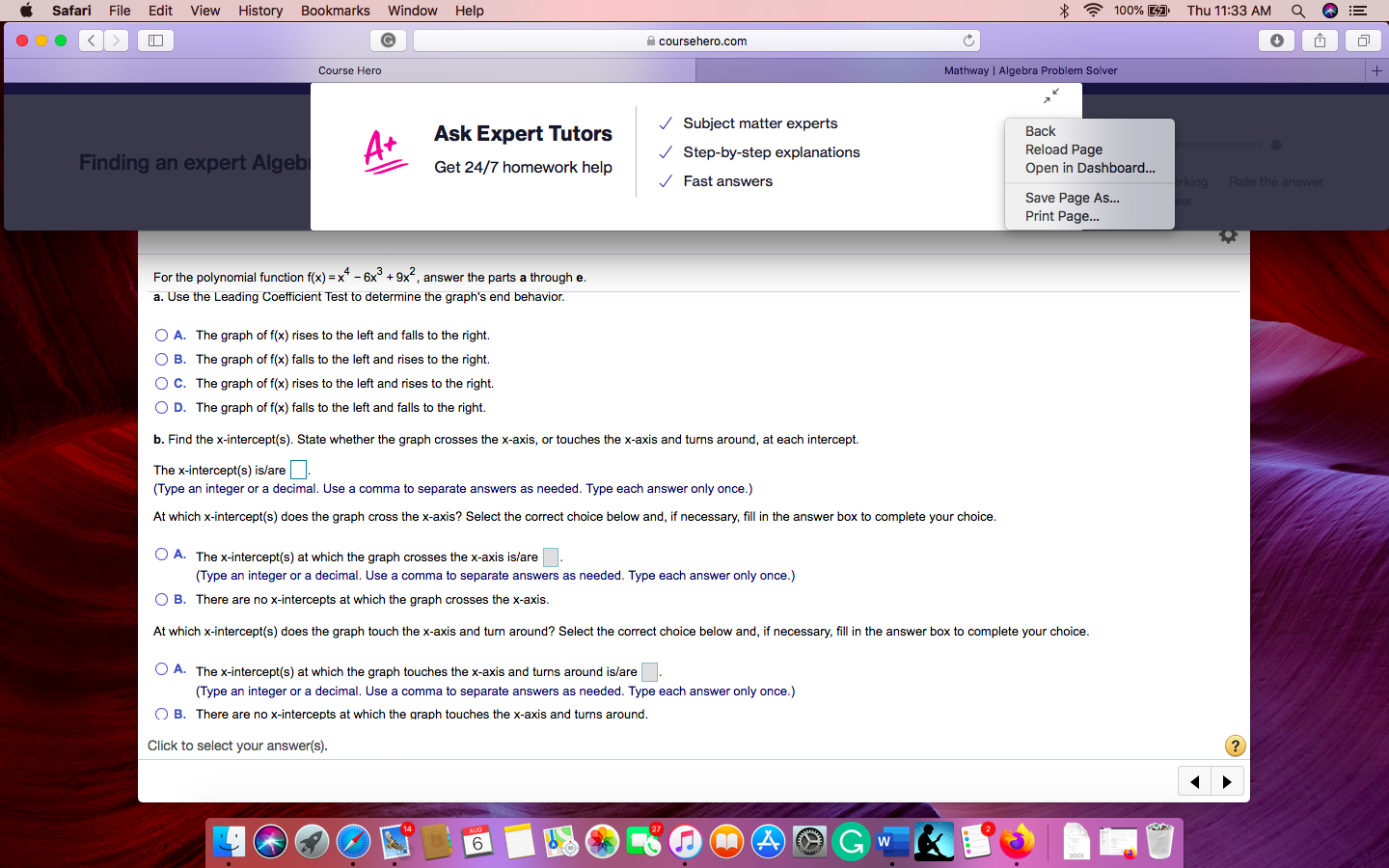Open Reminders app in the dock

(975, 842)
